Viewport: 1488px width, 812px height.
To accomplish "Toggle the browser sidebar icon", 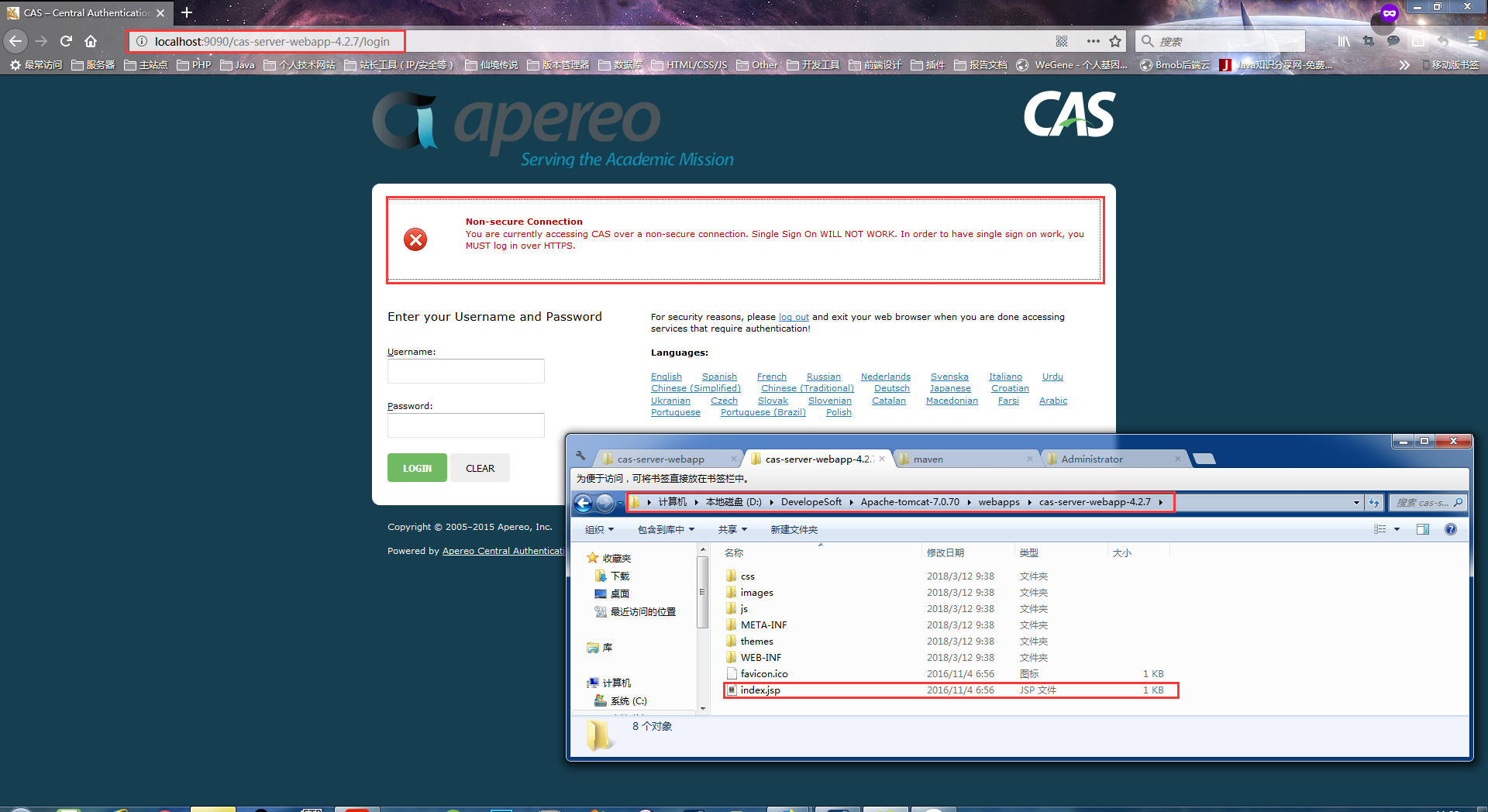I will click(1418, 41).
